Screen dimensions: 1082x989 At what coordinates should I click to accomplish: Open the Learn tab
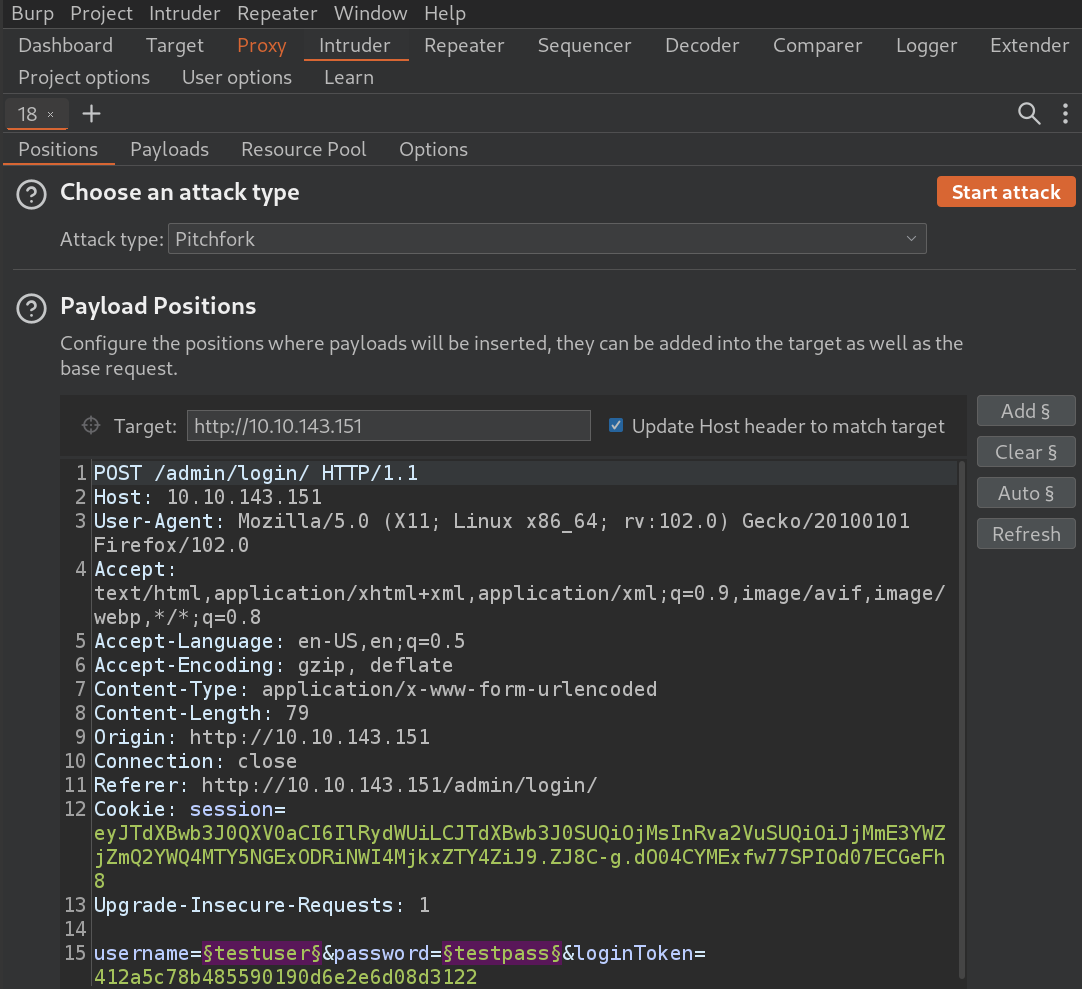click(x=349, y=77)
